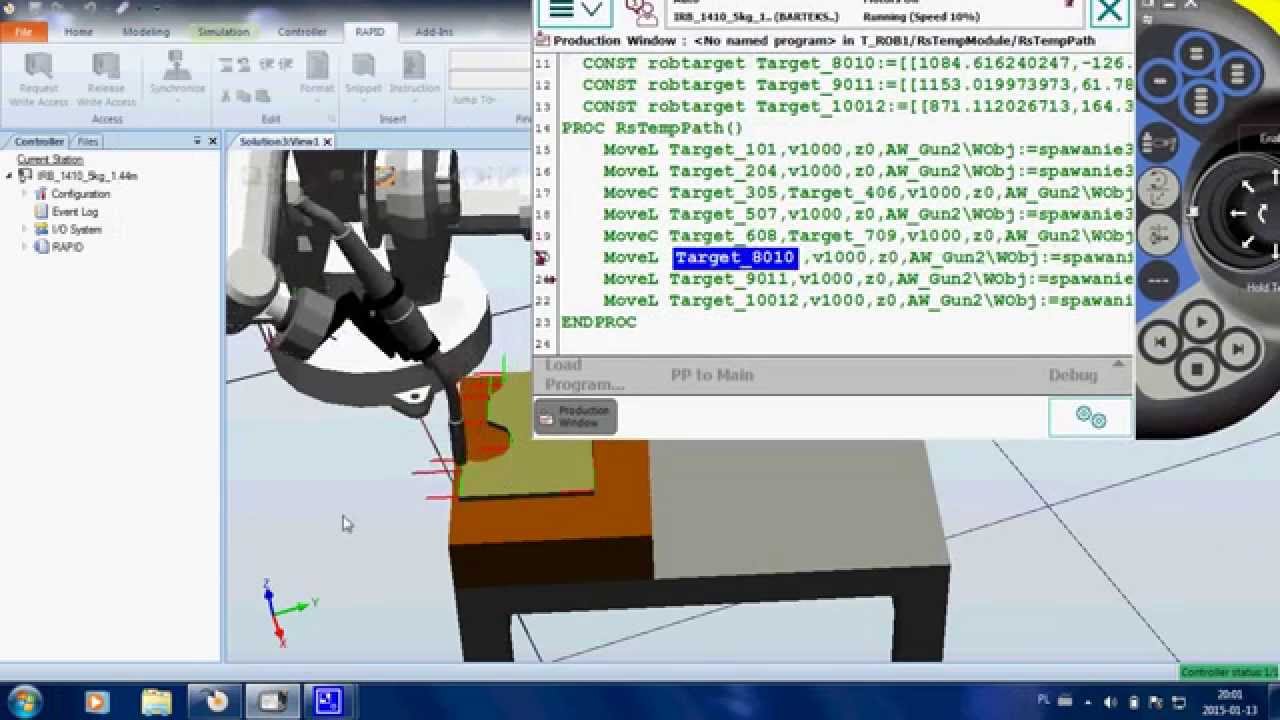Open the Simulation ribbon tab

point(223,32)
